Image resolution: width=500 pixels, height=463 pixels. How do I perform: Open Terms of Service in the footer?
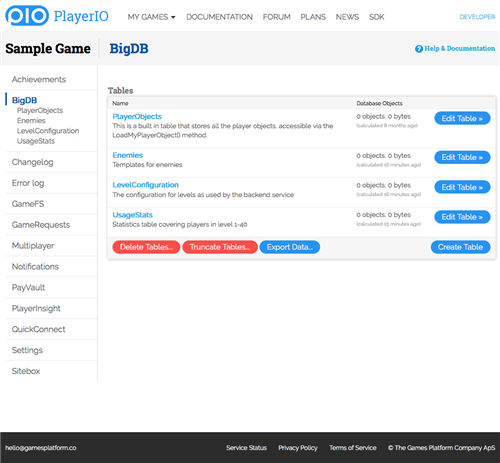pos(353,448)
